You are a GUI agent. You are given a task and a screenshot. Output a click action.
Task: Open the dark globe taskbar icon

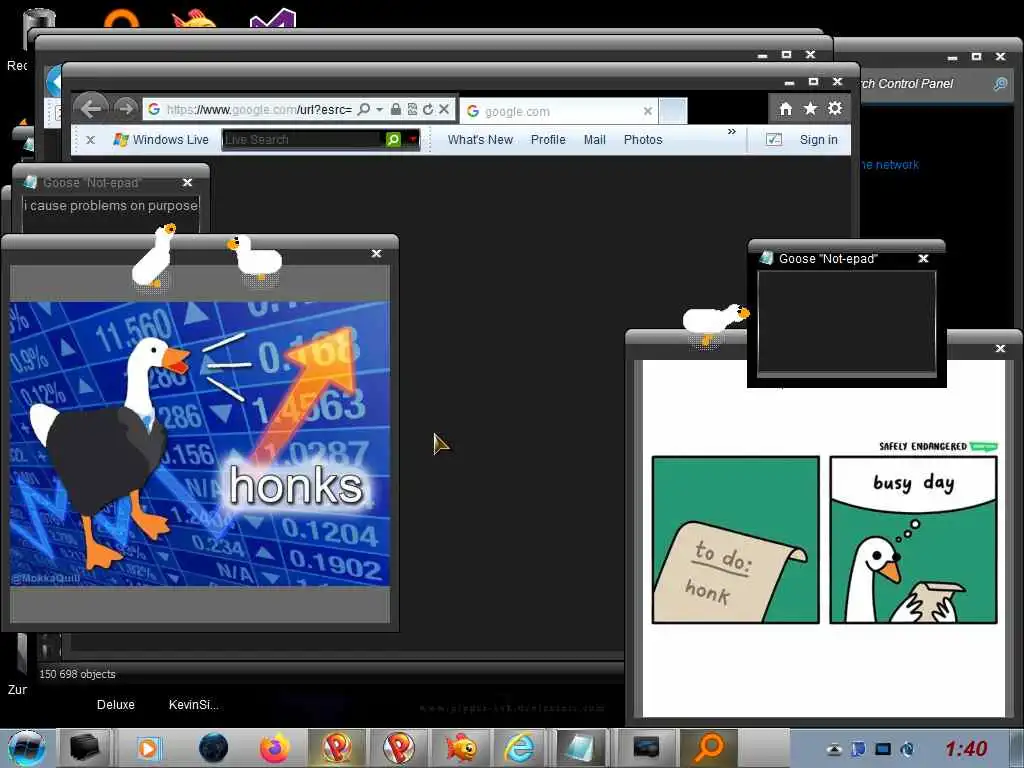click(213, 748)
